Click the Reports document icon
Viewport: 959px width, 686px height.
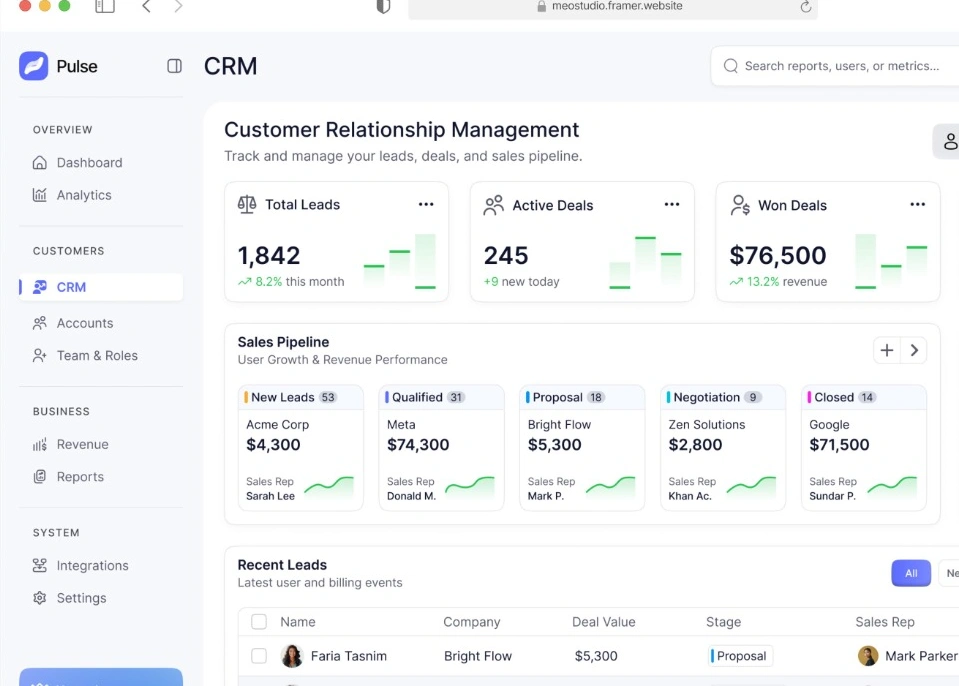click(x=40, y=476)
